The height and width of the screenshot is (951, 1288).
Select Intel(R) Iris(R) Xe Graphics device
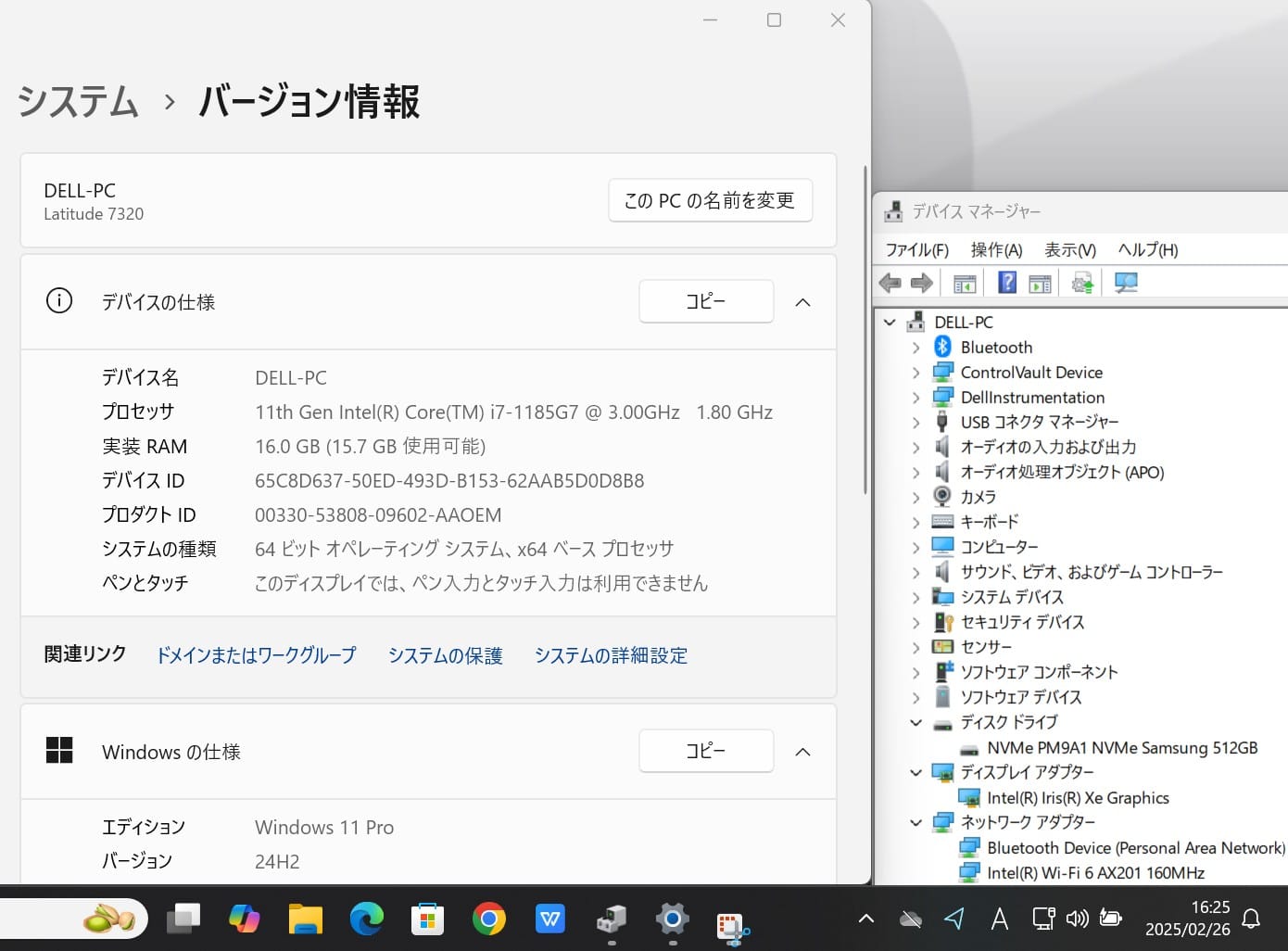point(1077,798)
